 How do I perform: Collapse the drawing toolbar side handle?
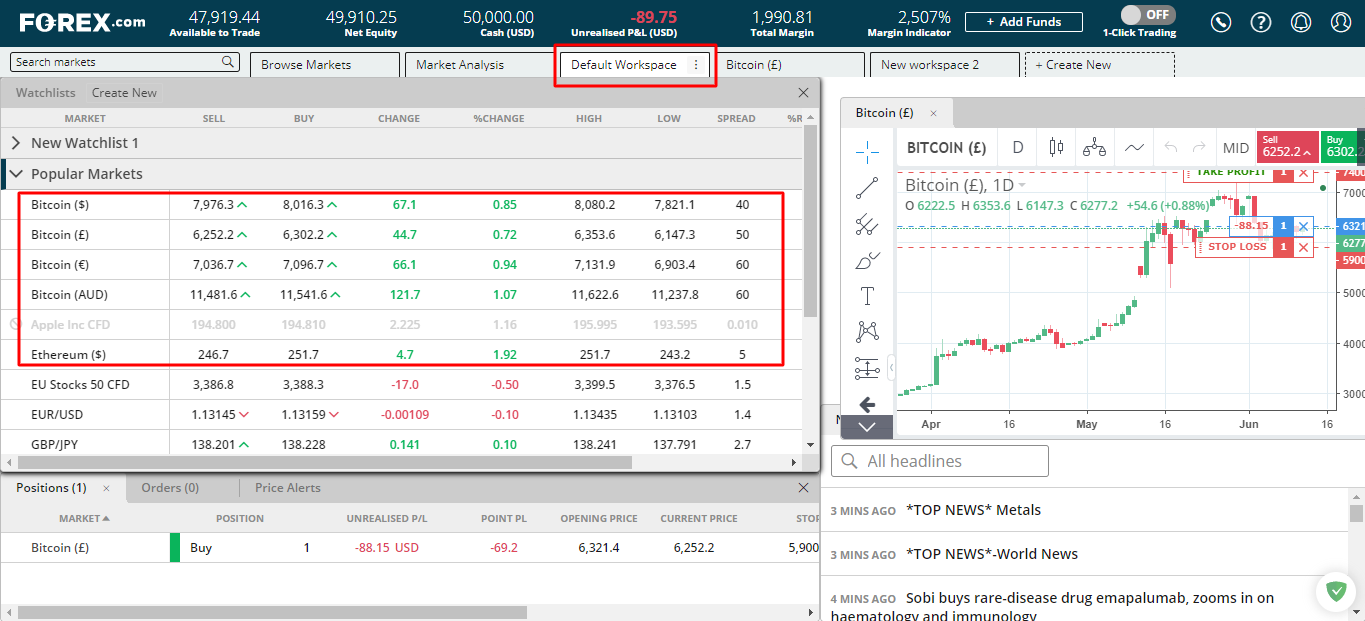pos(890,368)
